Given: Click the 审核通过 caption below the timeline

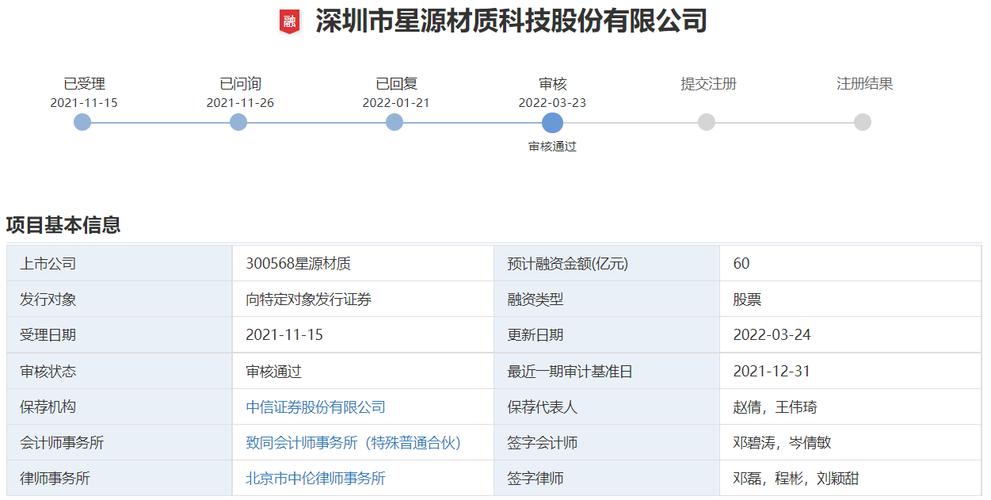Looking at the screenshot, I should pos(552,146).
